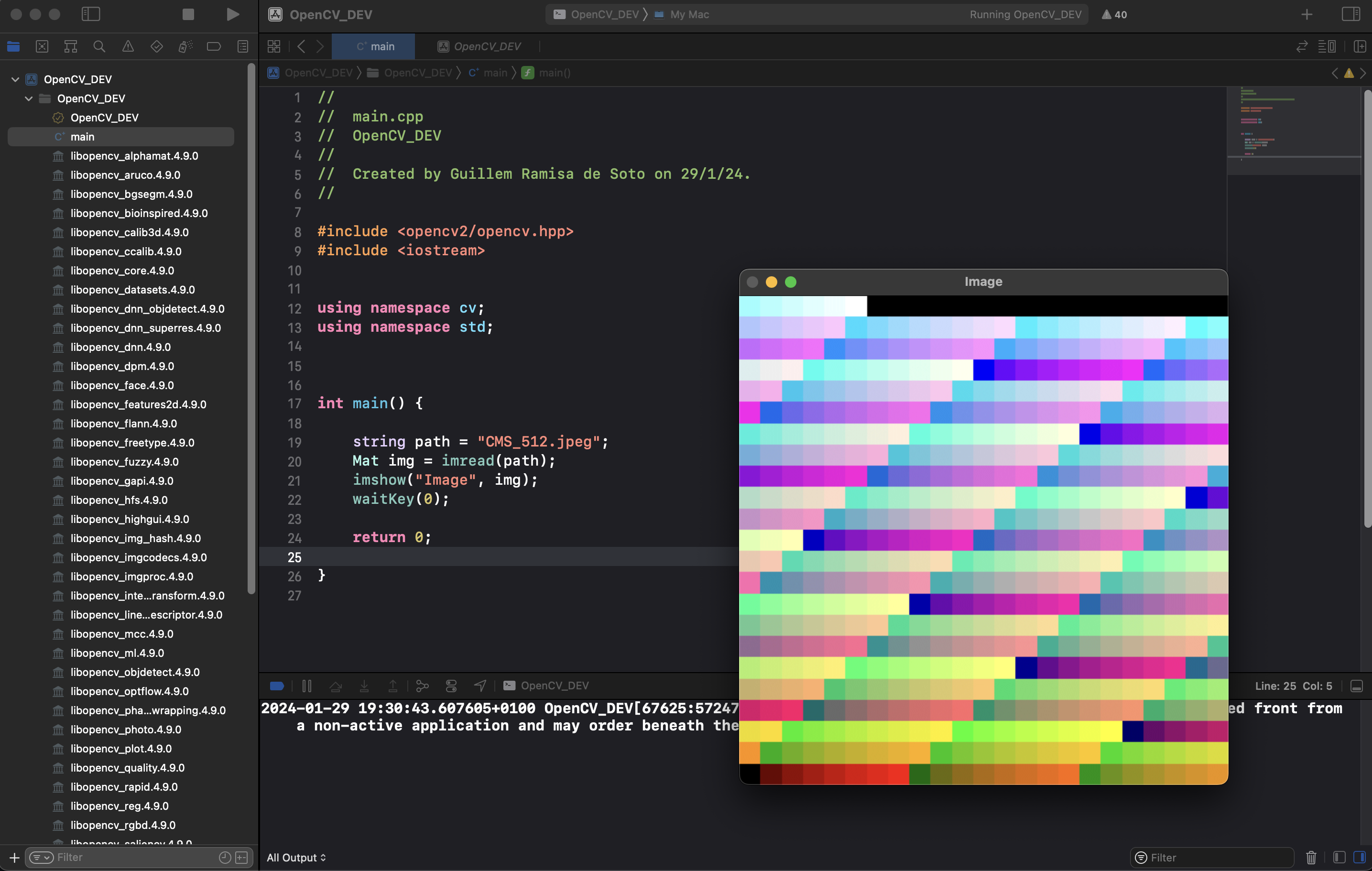Delete console output with trash icon
Screen dimensions: 1372x871
coord(1310,857)
